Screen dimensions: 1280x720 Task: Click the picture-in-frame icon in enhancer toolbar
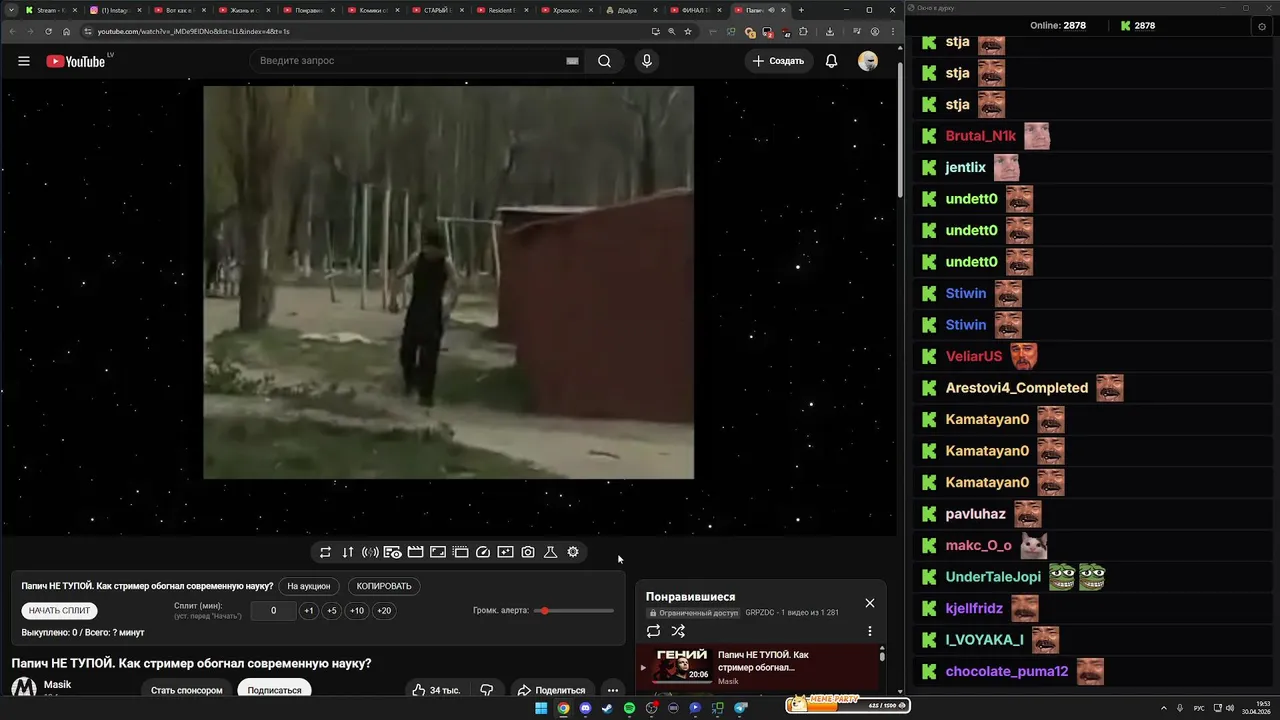(438, 552)
